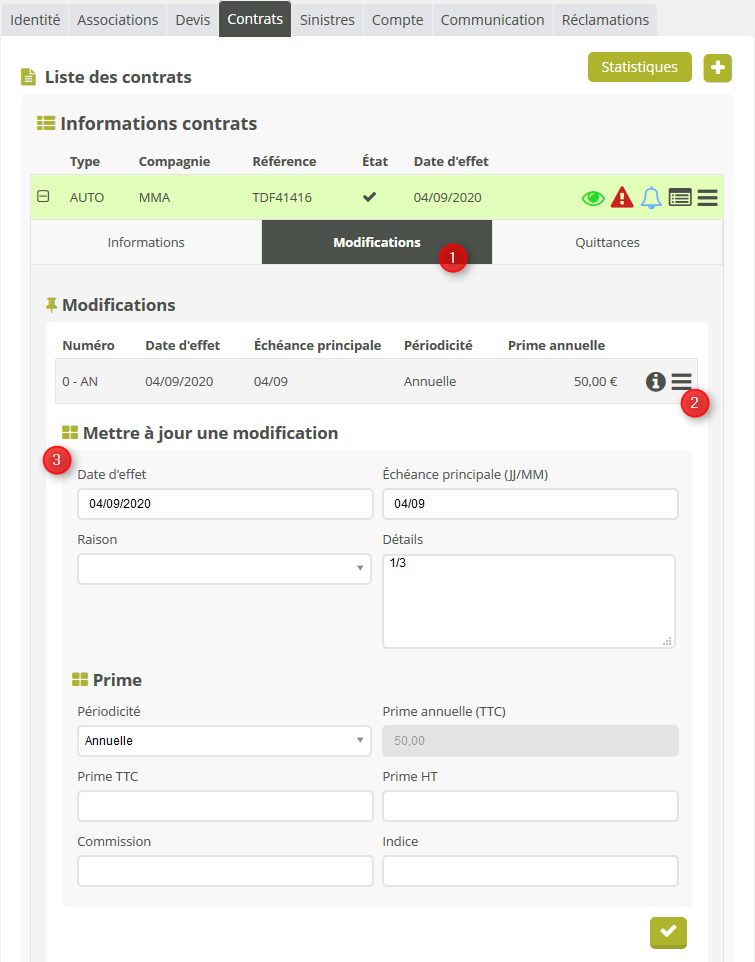Click the info icon on modification 0 - AN
The width and height of the screenshot is (755, 962).
click(x=656, y=381)
